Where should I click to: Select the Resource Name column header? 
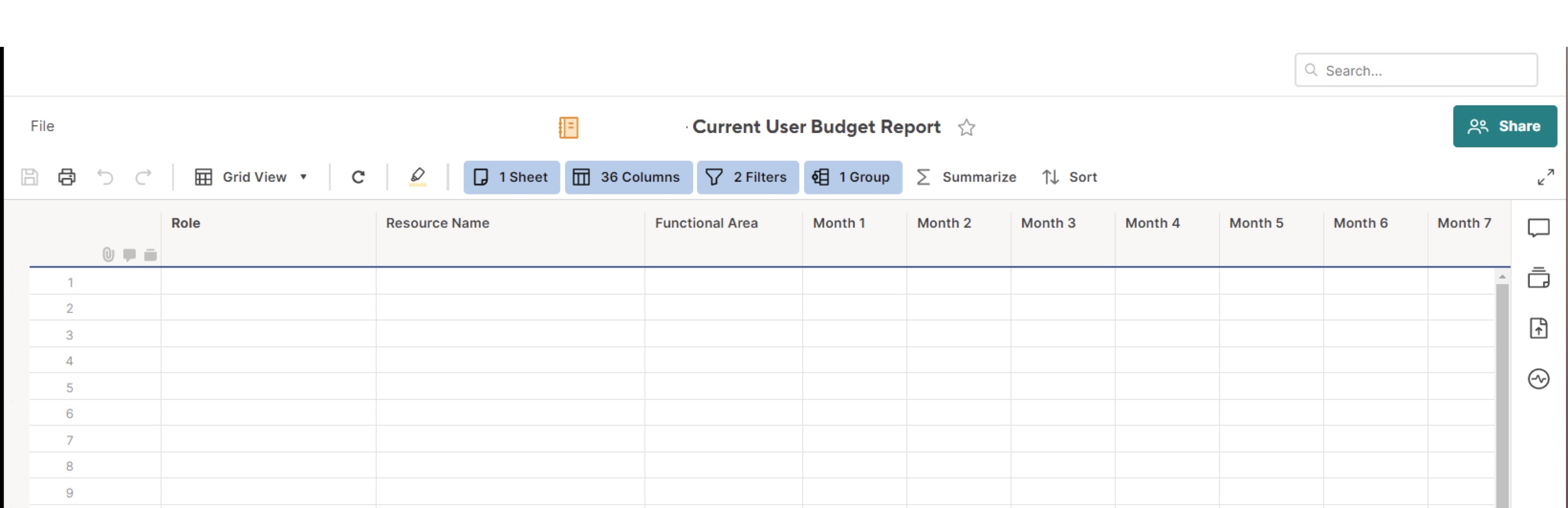[511, 239]
